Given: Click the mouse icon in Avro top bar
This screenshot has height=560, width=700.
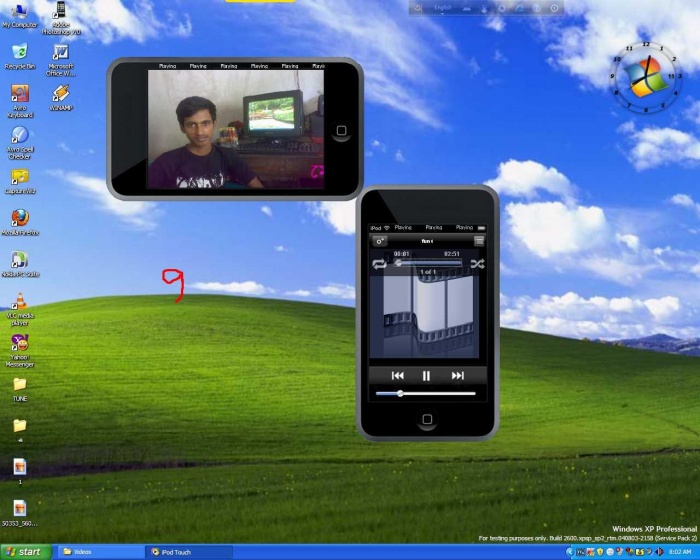Looking at the screenshot, I should point(484,8).
